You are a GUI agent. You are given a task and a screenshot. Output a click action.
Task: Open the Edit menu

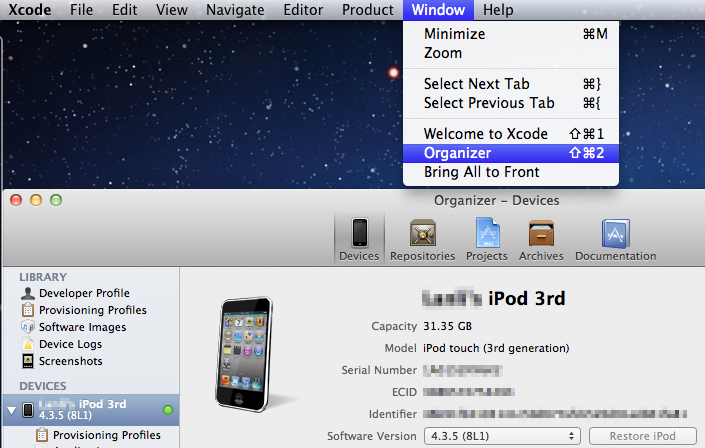click(x=125, y=9)
